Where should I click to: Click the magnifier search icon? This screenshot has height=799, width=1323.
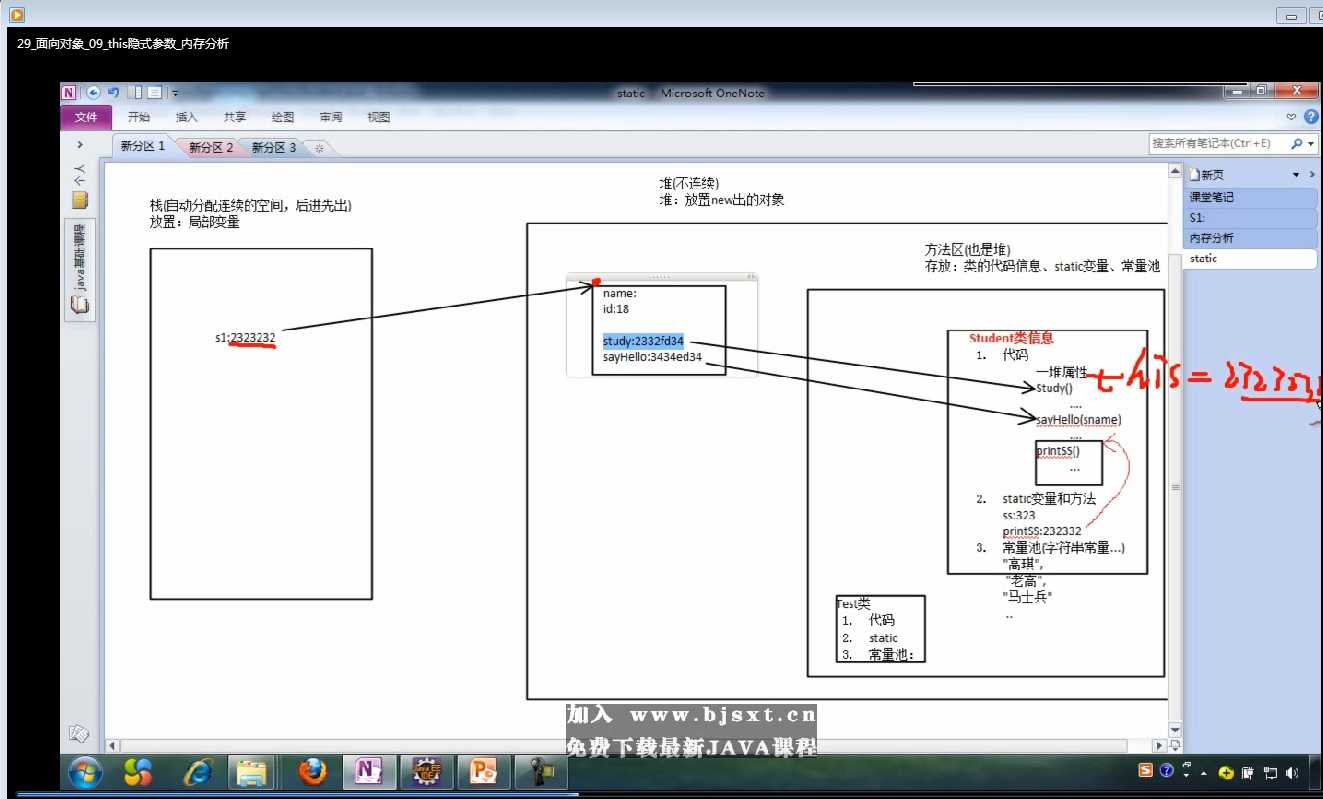[1297, 144]
